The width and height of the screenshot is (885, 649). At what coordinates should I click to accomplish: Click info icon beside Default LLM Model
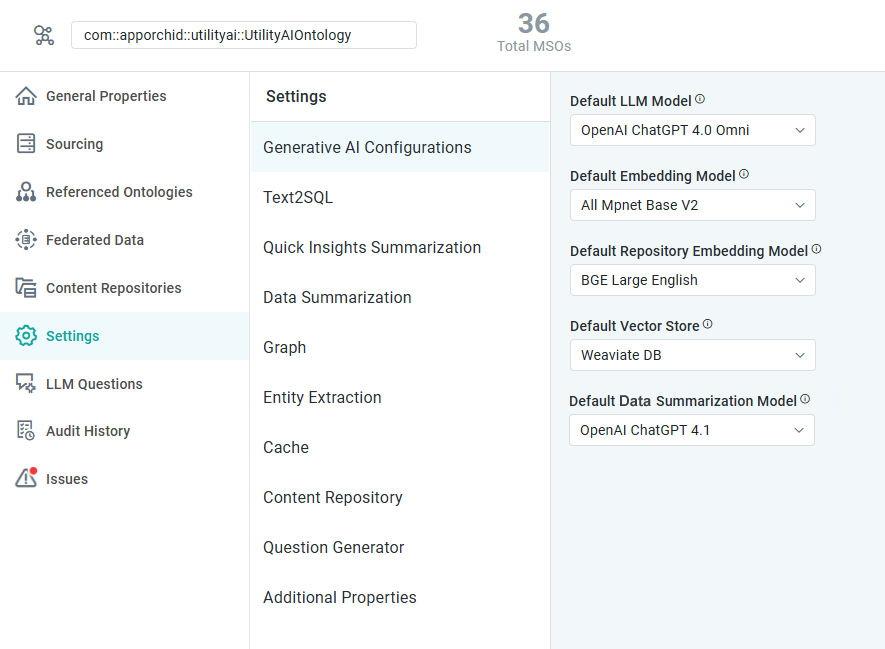pos(700,100)
